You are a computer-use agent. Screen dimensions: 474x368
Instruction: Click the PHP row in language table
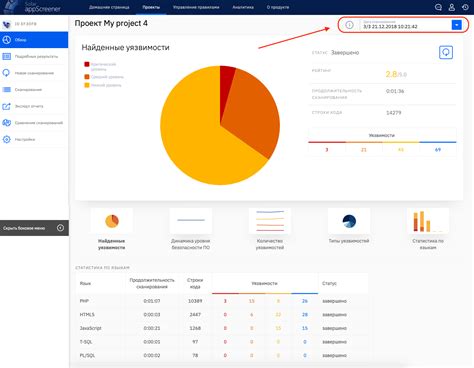coord(222,301)
